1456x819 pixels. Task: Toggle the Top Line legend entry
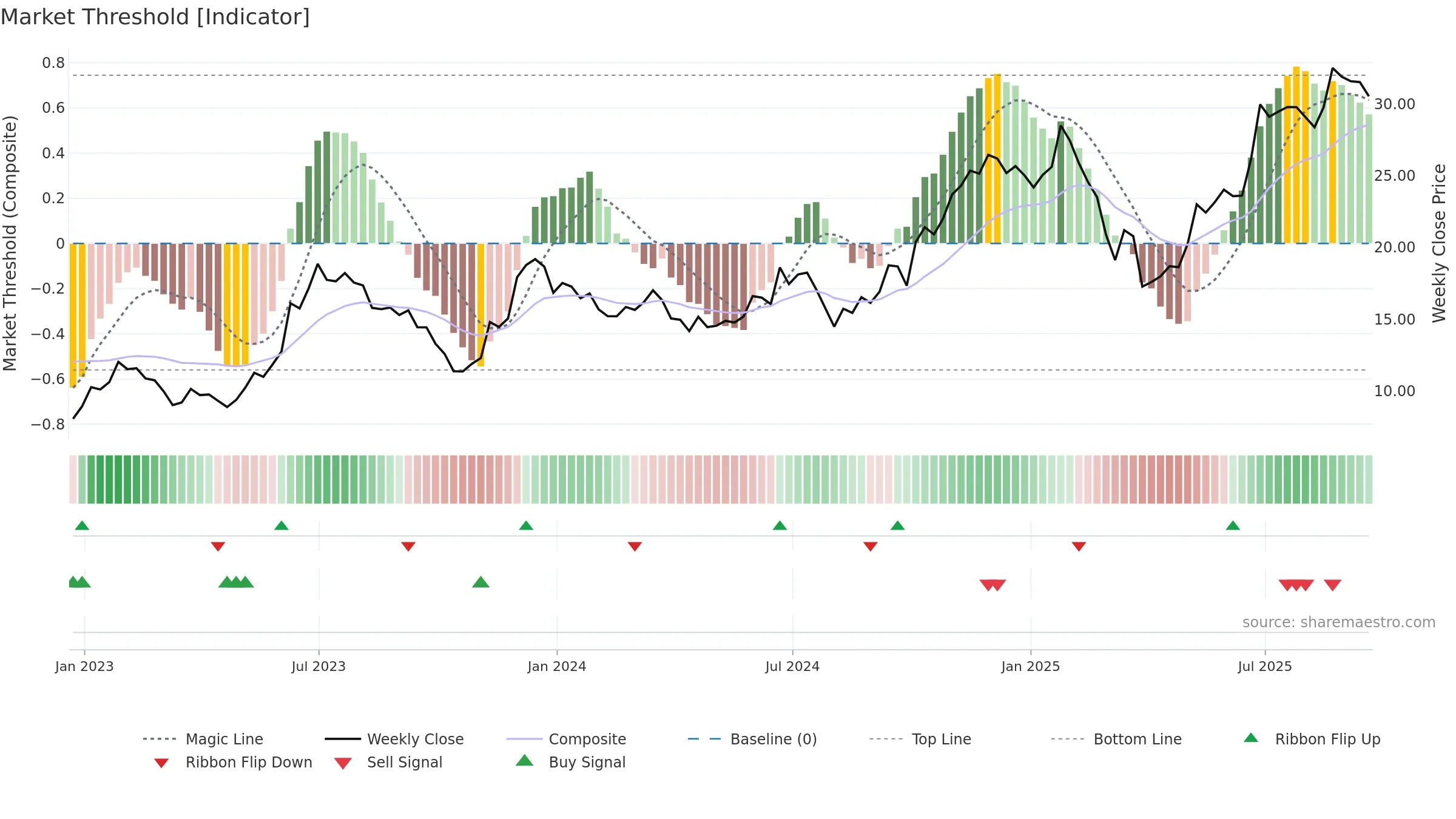[x=920, y=739]
